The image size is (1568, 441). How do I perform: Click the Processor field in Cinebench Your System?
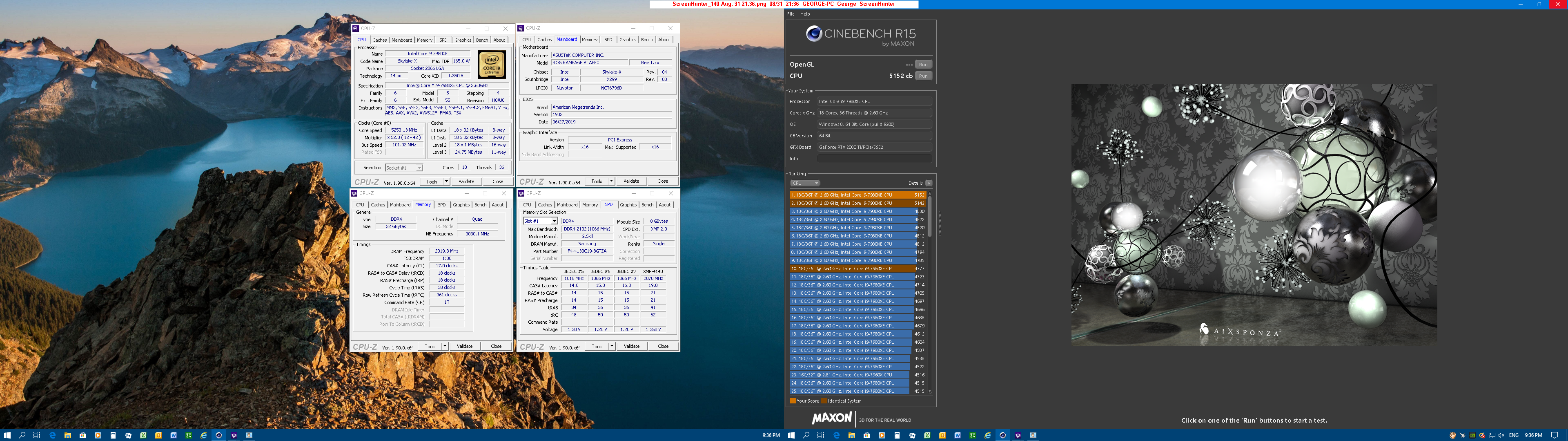(874, 101)
